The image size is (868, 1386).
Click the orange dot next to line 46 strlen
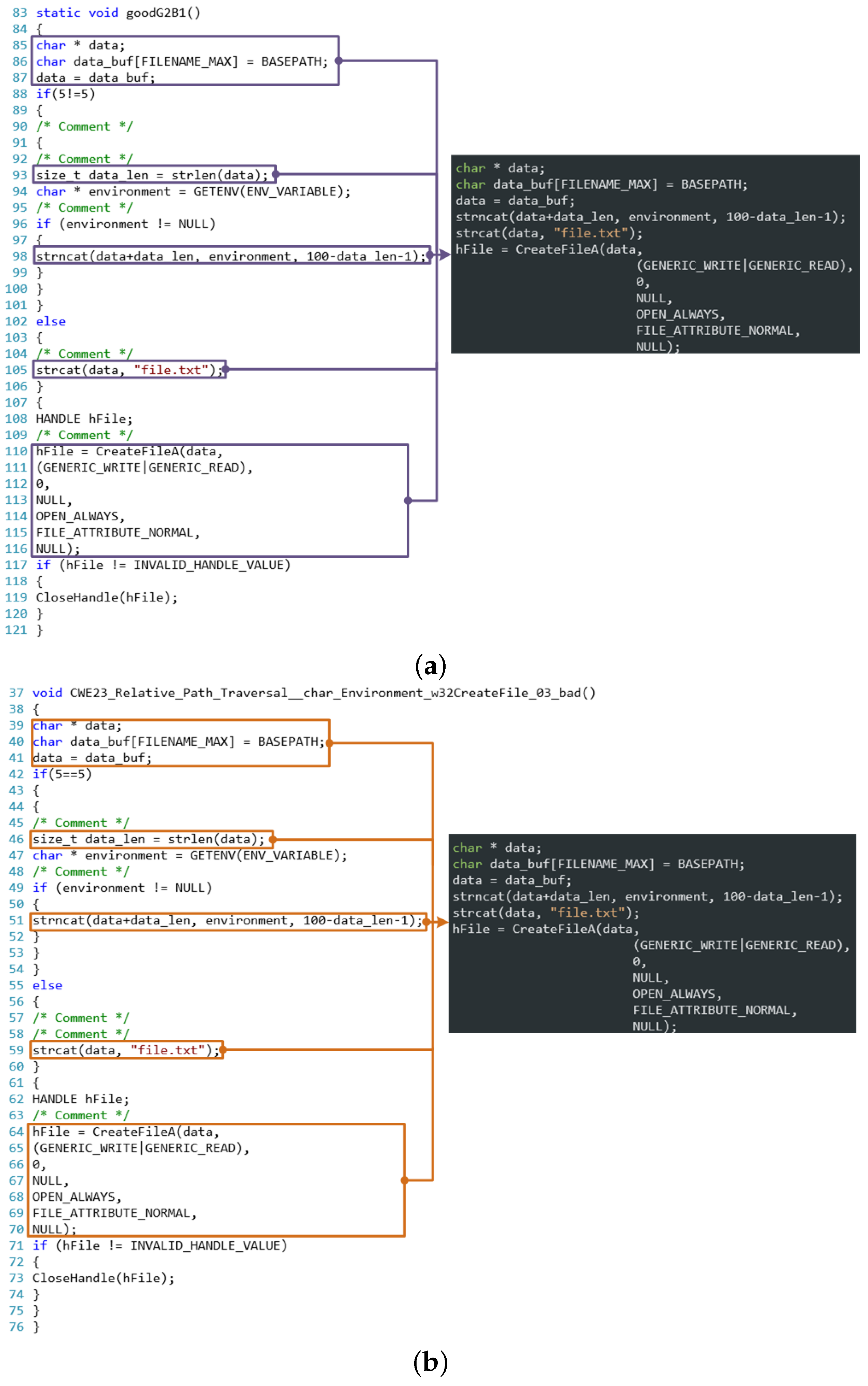coord(273,839)
